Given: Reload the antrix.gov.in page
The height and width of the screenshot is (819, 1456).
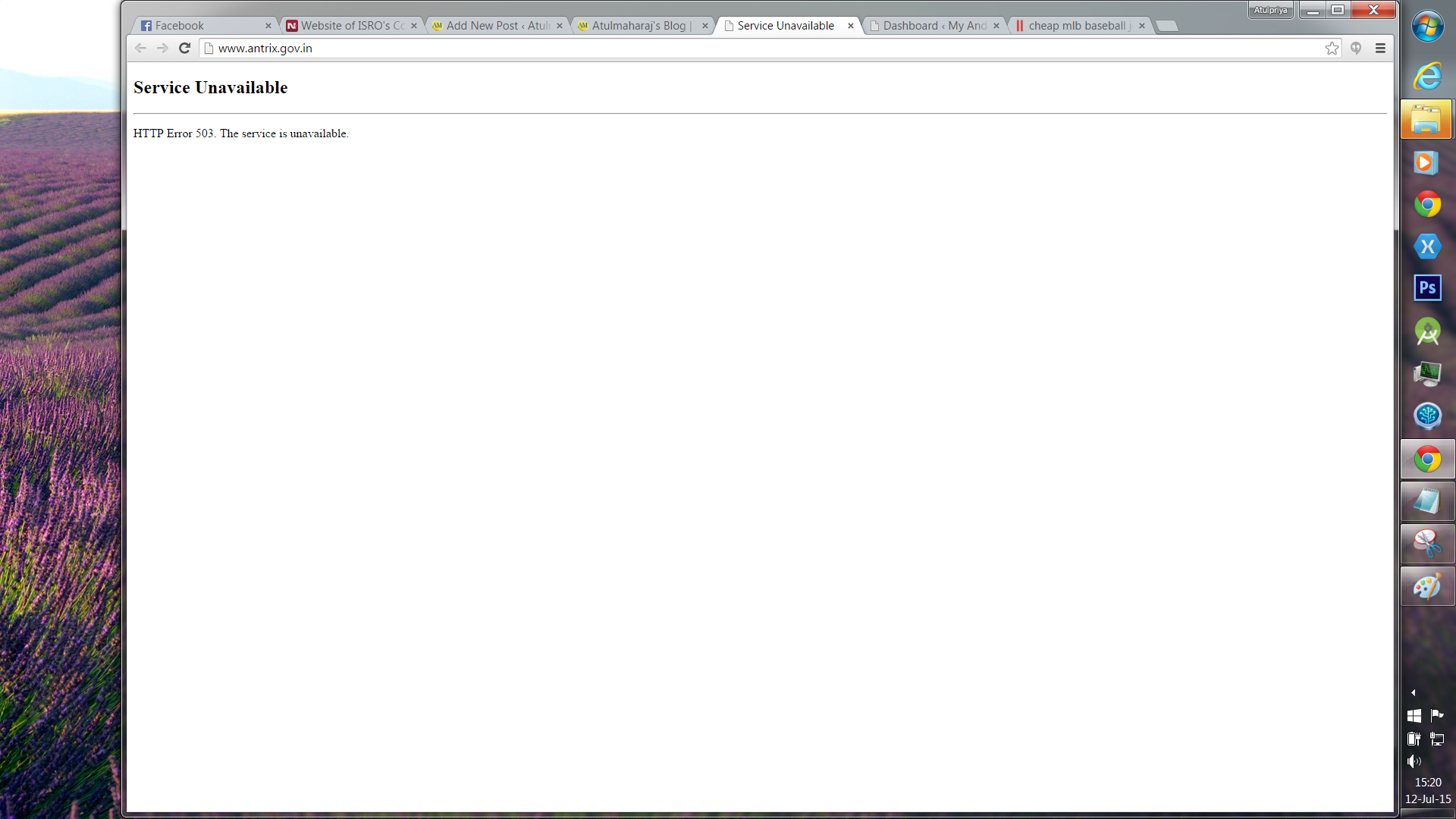Looking at the screenshot, I should click(x=184, y=48).
